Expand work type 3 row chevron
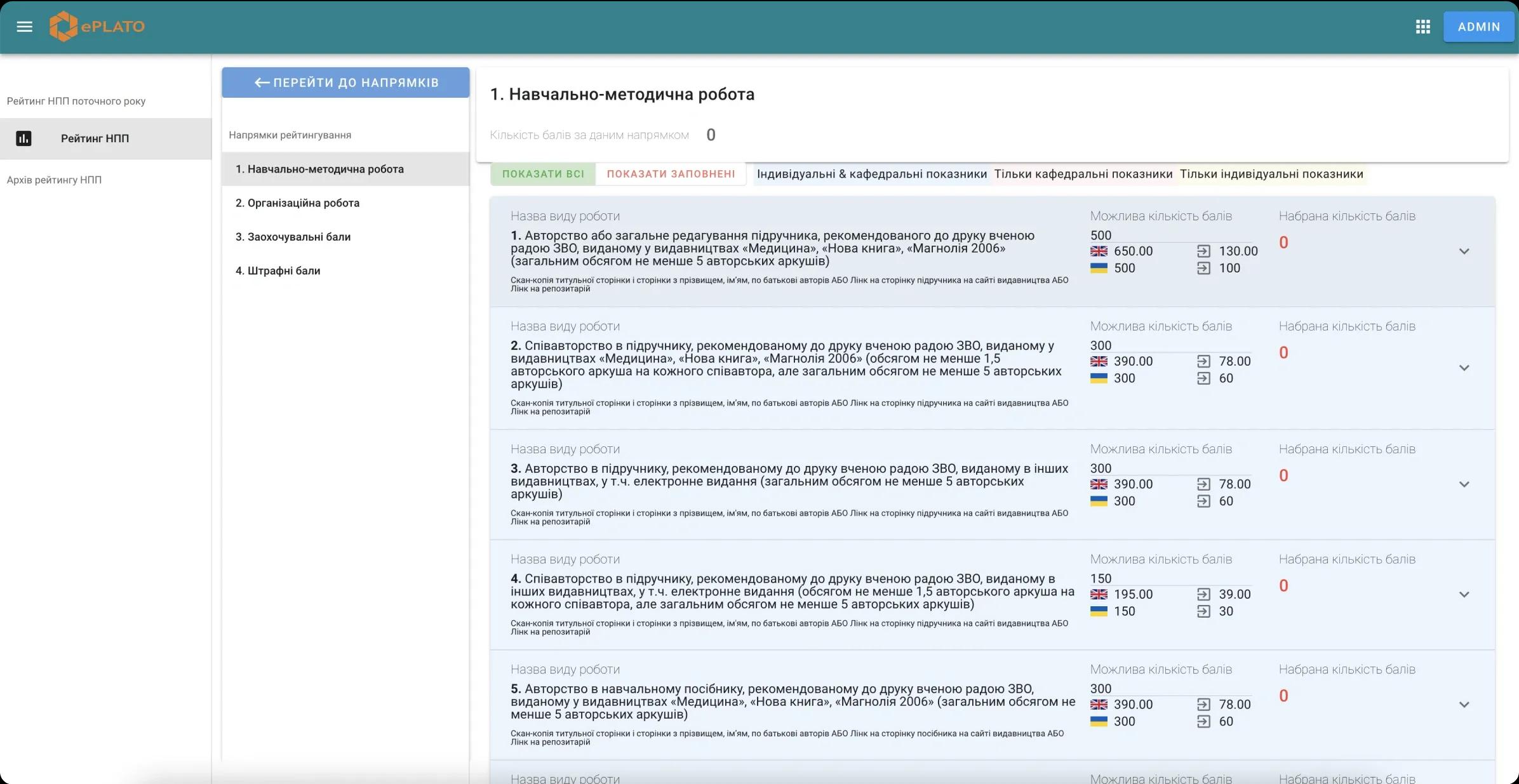 (x=1464, y=484)
